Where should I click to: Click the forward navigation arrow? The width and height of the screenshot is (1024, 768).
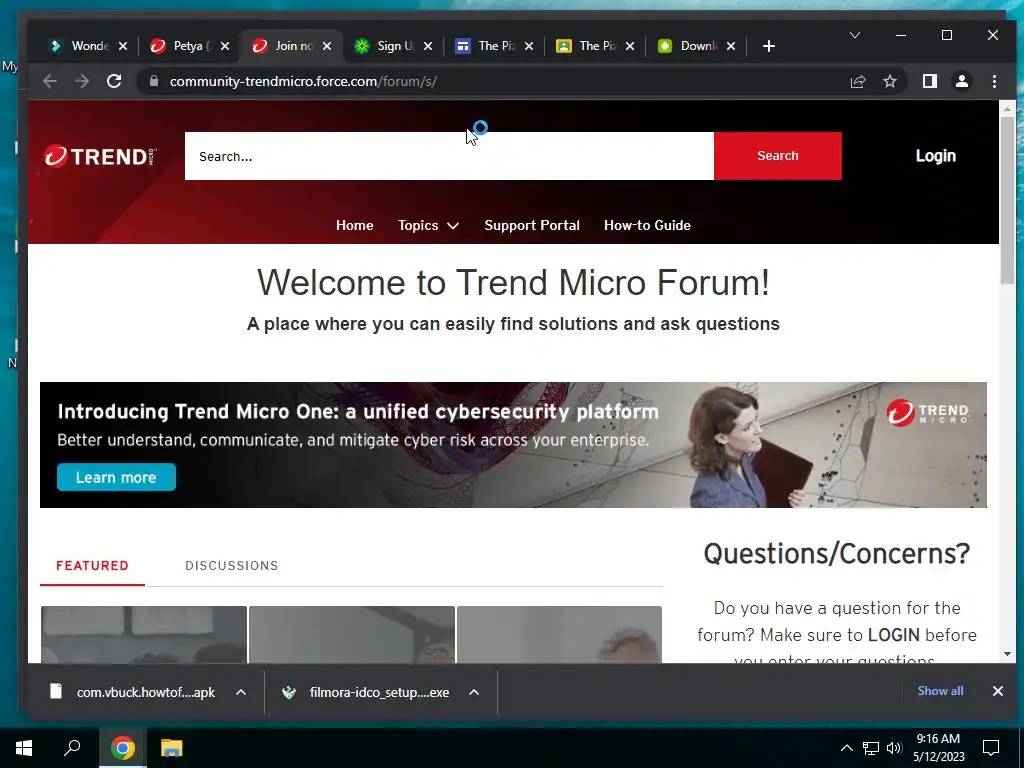(x=82, y=81)
